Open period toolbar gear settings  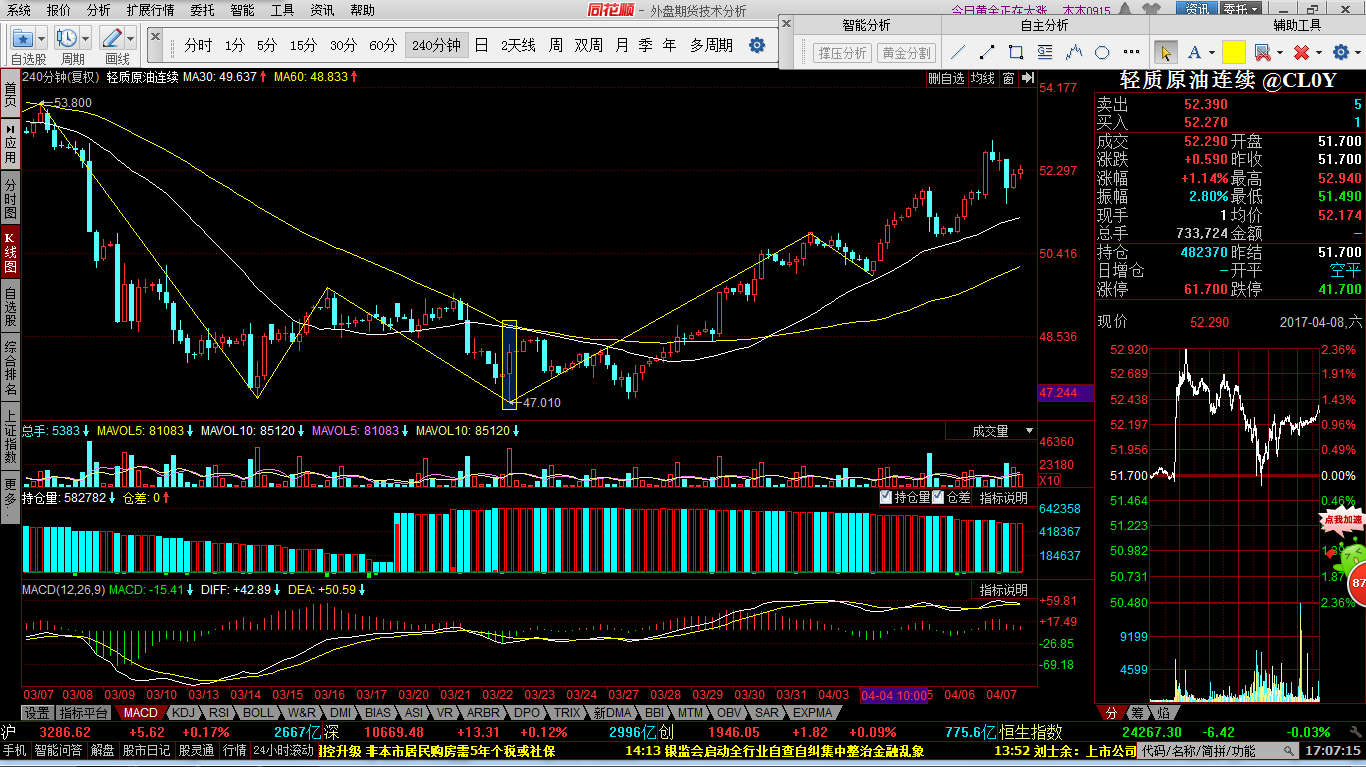757,45
